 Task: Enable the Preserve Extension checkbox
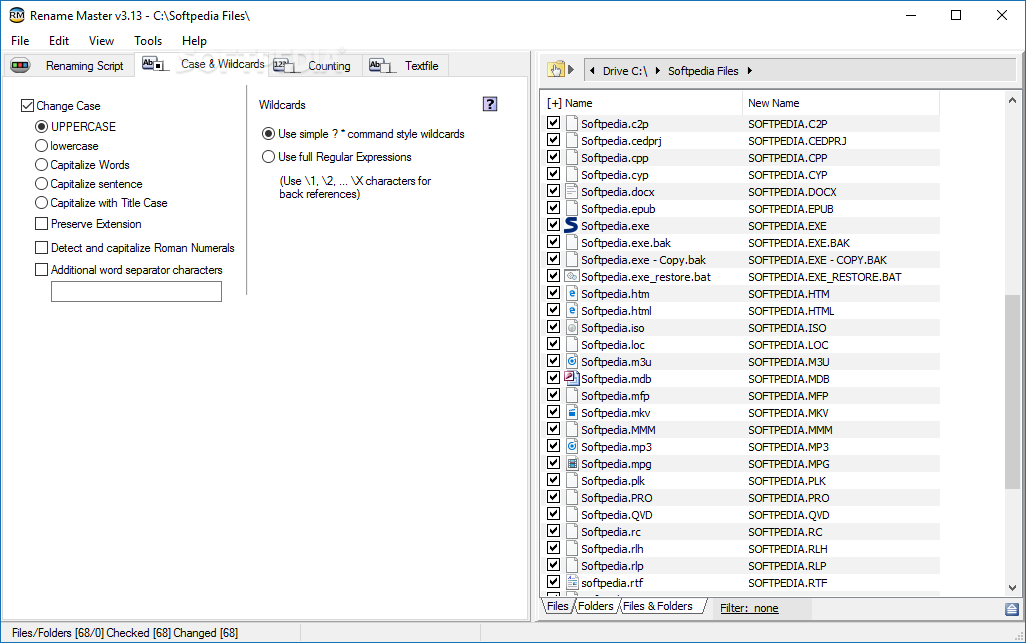point(41,224)
